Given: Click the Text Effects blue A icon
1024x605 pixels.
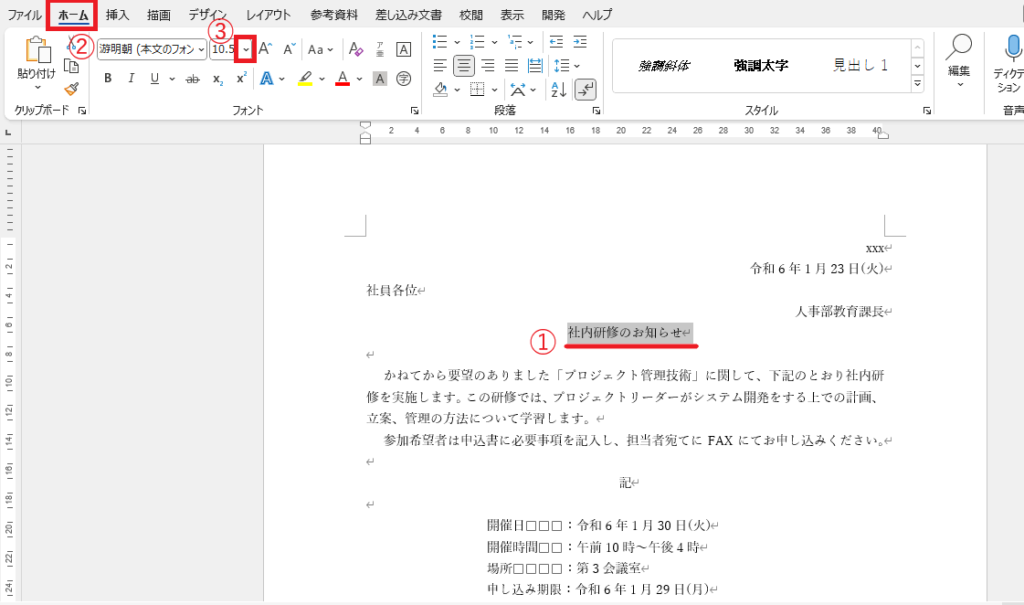Looking at the screenshot, I should coord(266,78).
